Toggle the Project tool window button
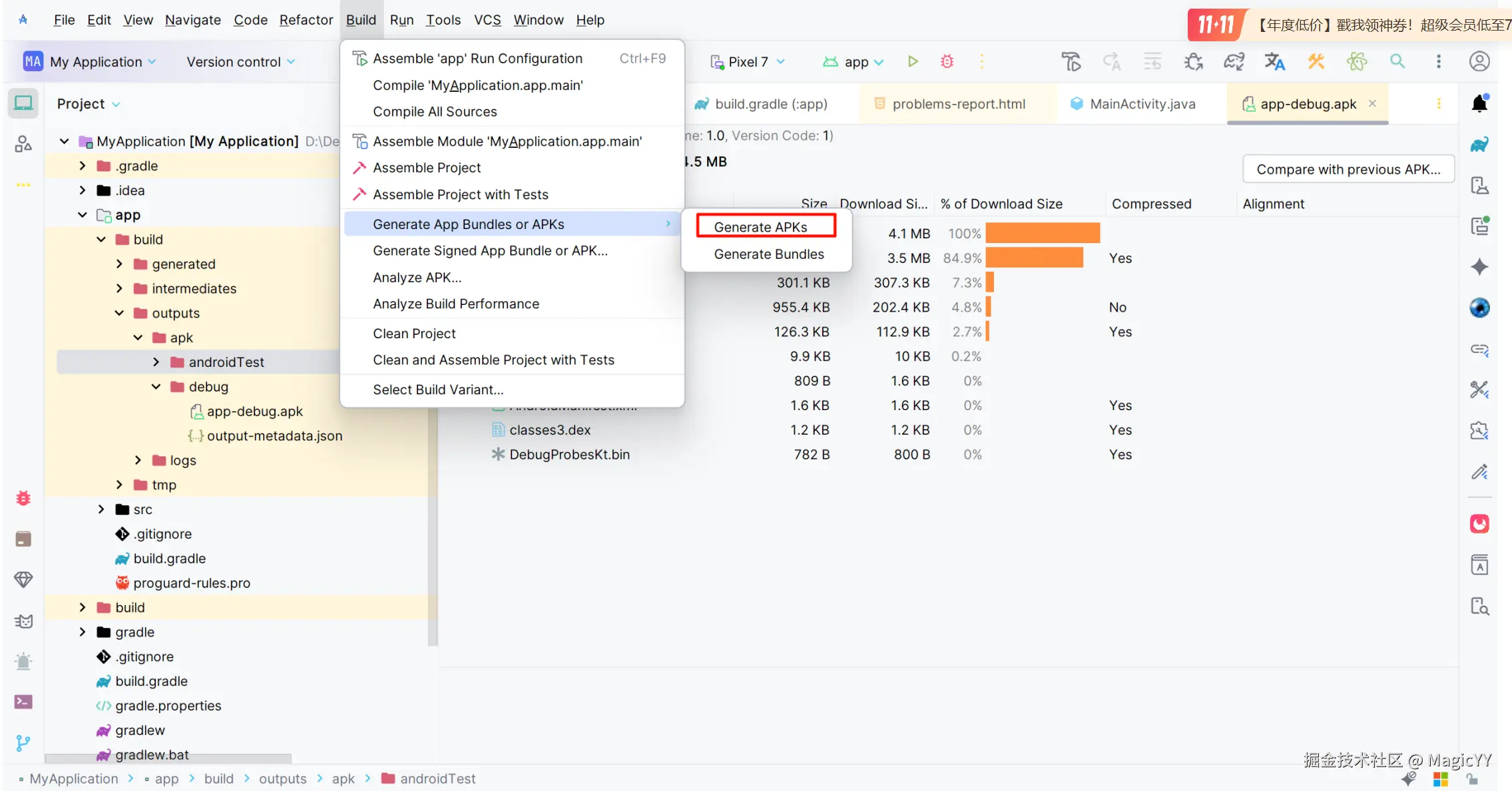Image resolution: width=1512 pixels, height=791 pixels. tap(23, 103)
